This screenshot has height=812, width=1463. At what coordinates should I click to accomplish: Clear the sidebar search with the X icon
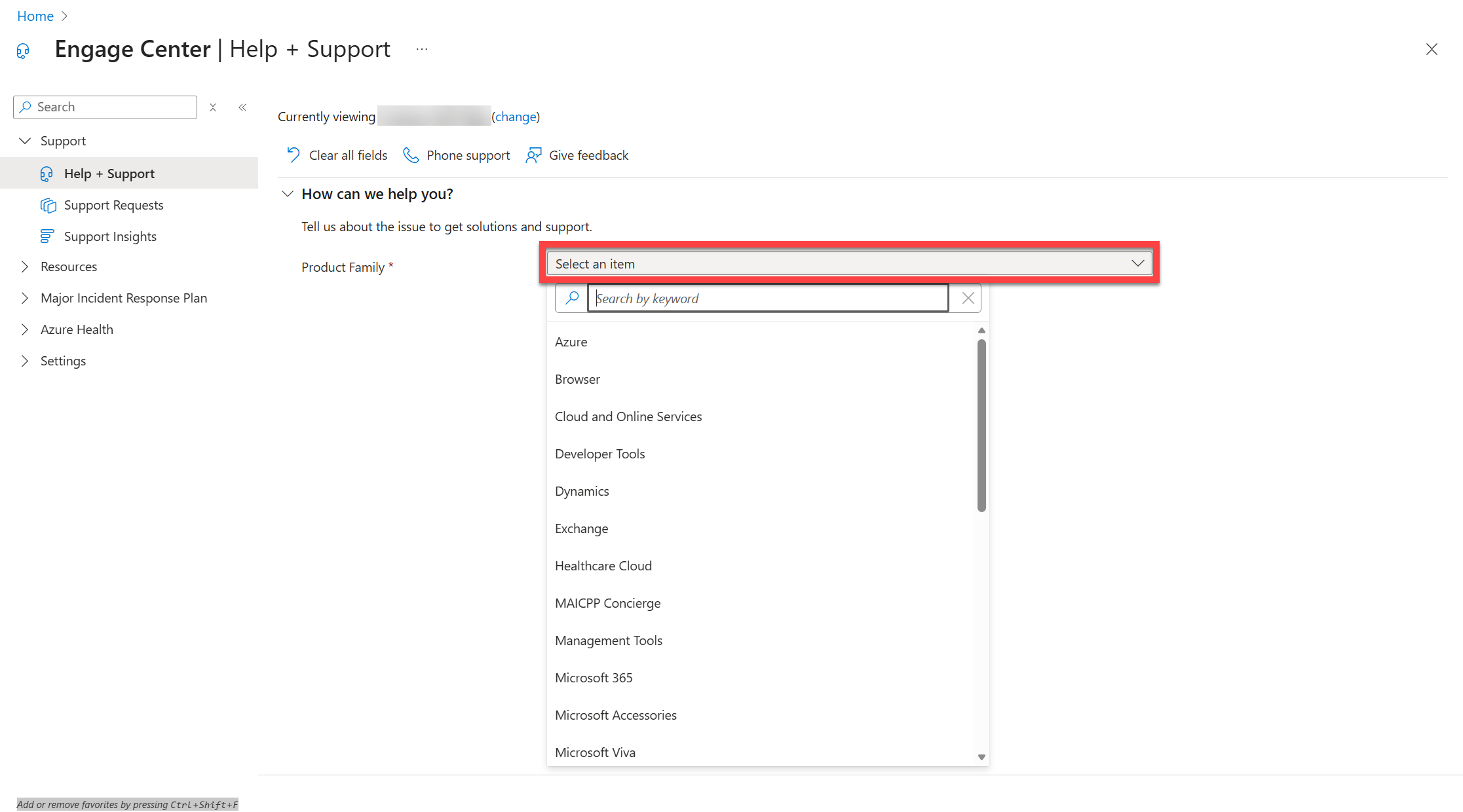click(x=213, y=107)
